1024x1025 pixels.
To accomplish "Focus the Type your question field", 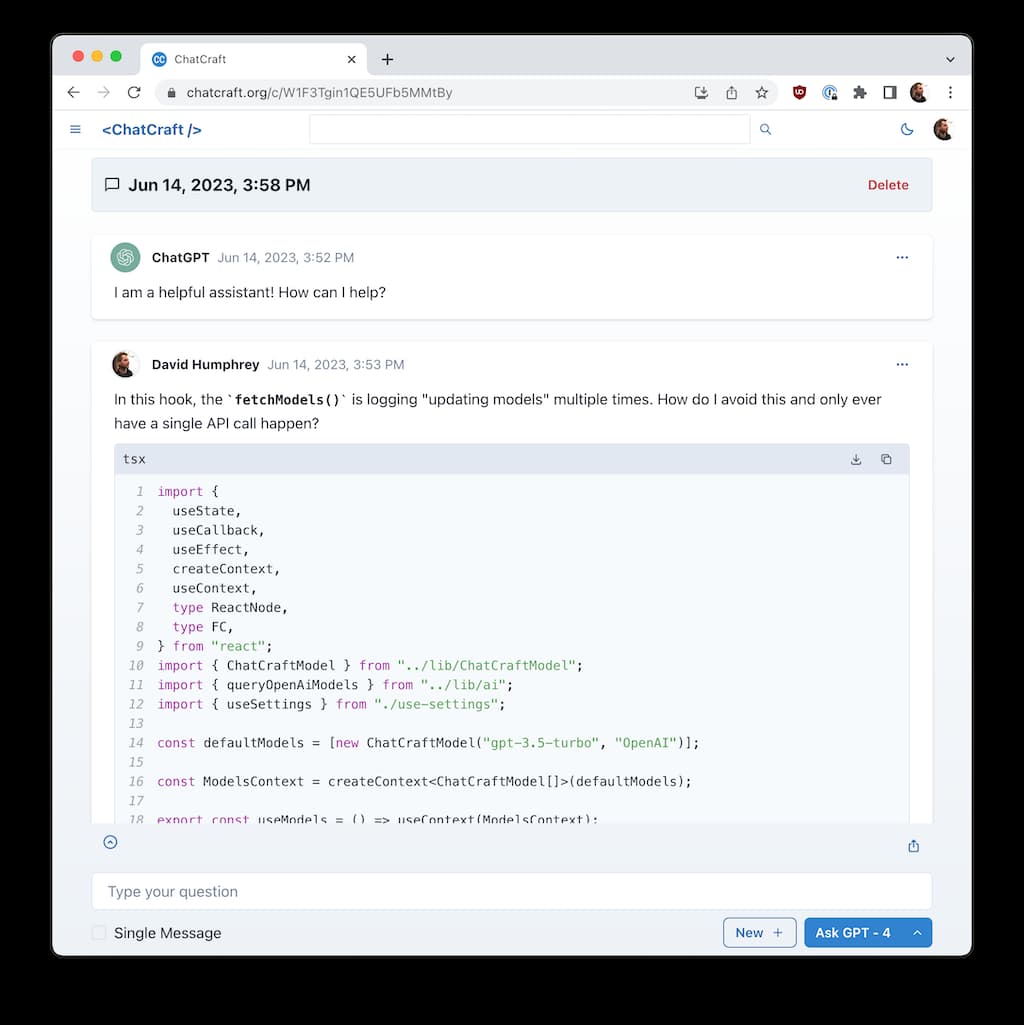I will tap(511, 891).
